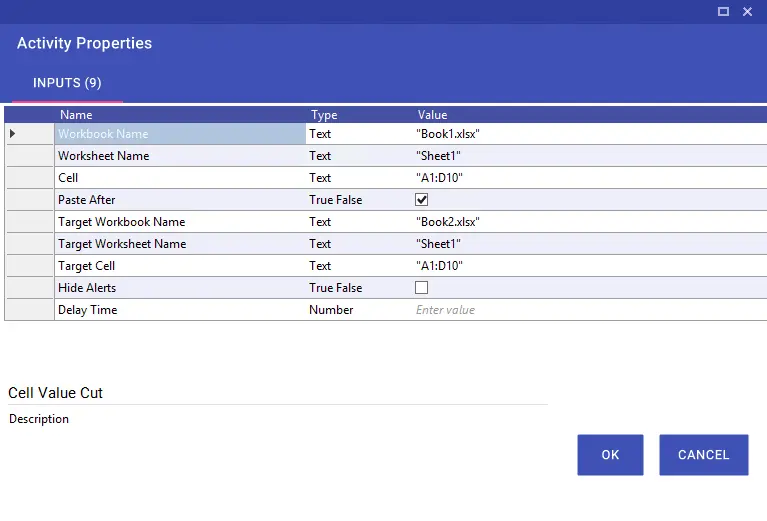The image size is (767, 521).
Task: Edit the Delay Time value field
Action: point(590,310)
